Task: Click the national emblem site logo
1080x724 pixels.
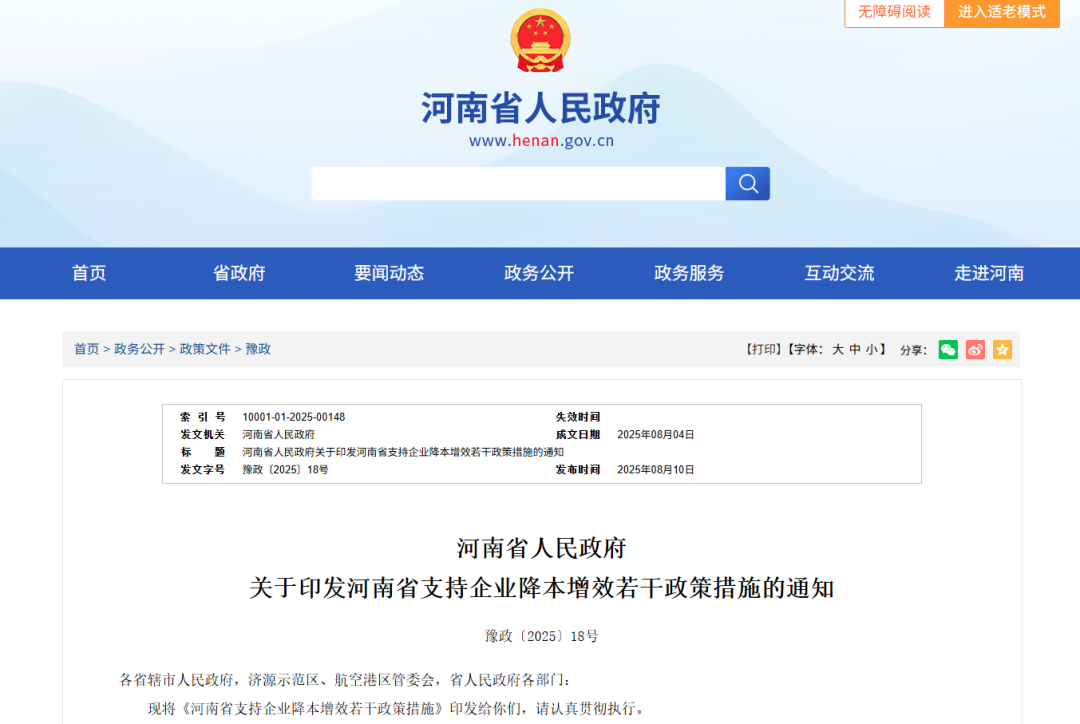Action: [x=540, y=40]
